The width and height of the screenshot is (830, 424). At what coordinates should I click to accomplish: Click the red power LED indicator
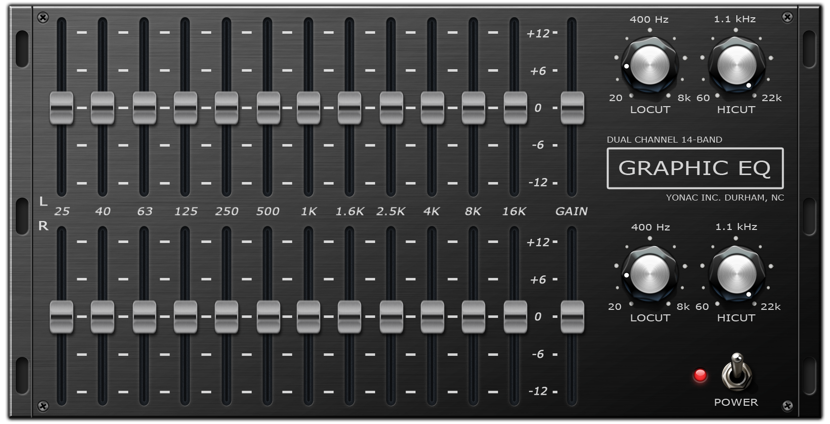700,377
